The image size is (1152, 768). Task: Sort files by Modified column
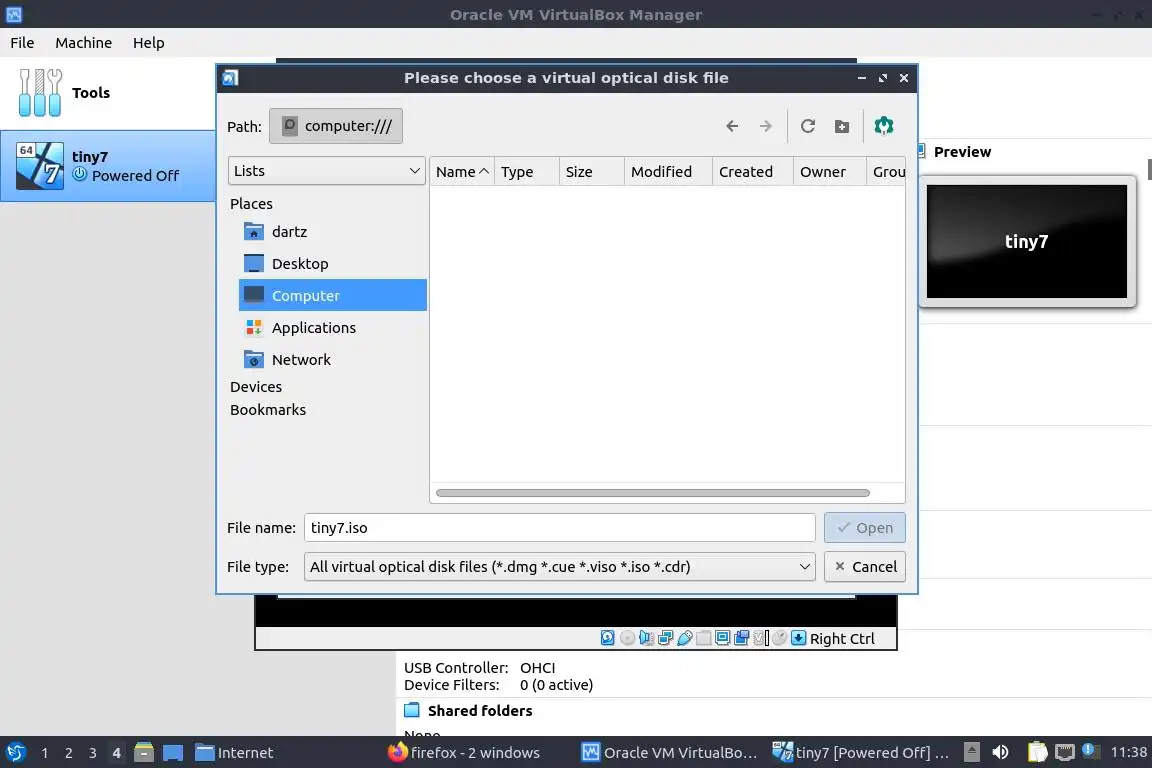click(x=668, y=171)
